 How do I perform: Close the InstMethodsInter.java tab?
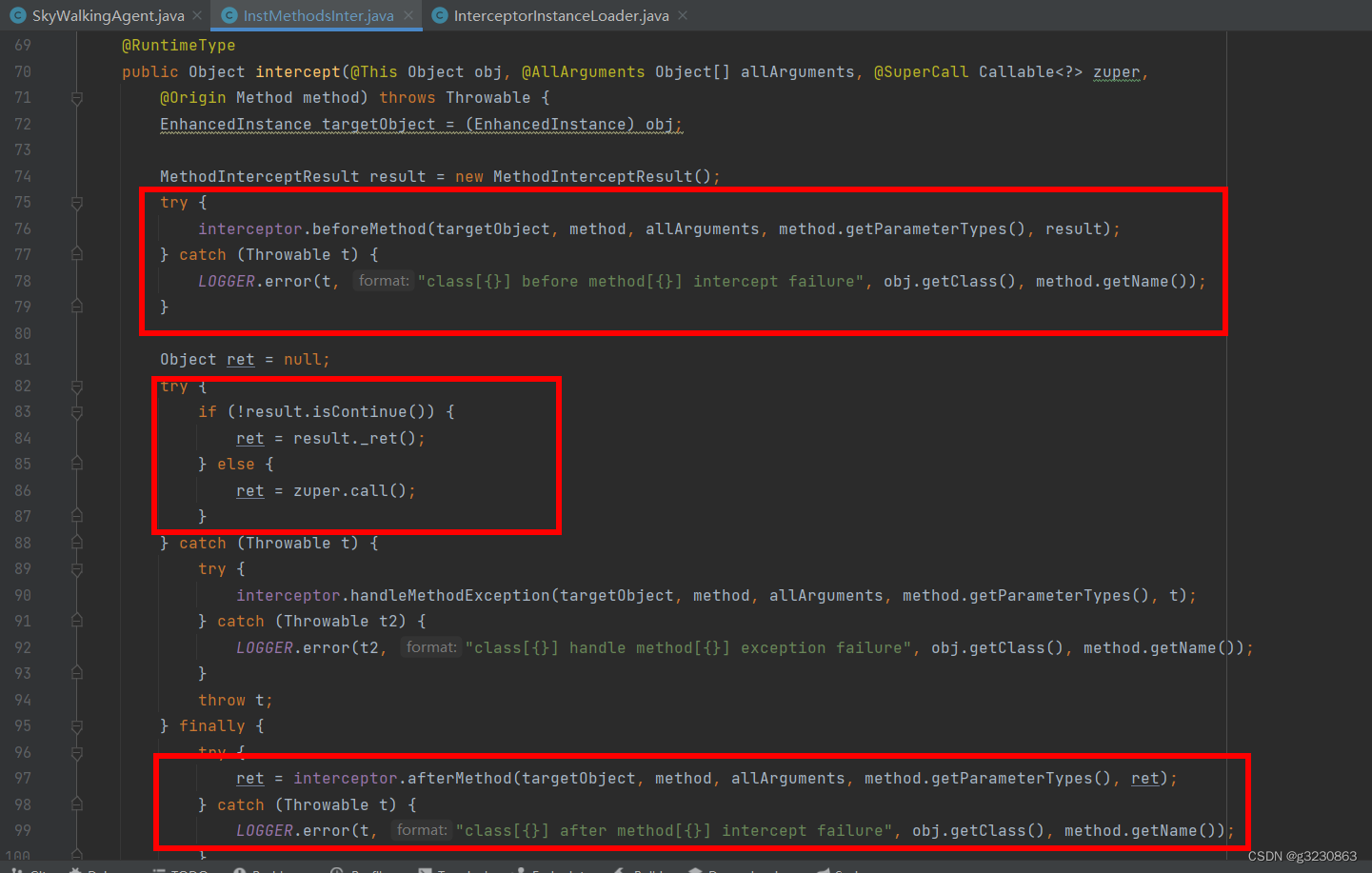408,15
